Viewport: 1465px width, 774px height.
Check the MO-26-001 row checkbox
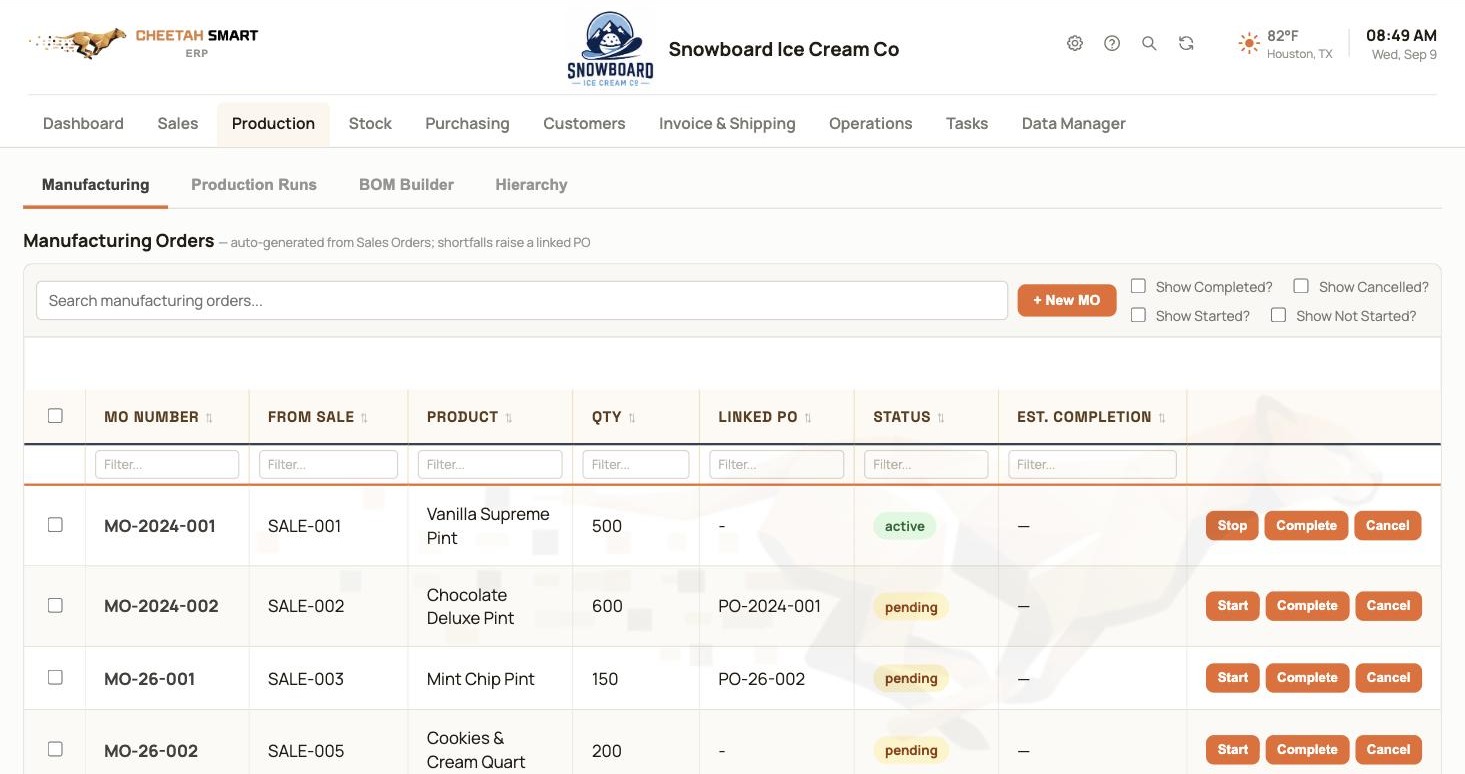coord(55,677)
